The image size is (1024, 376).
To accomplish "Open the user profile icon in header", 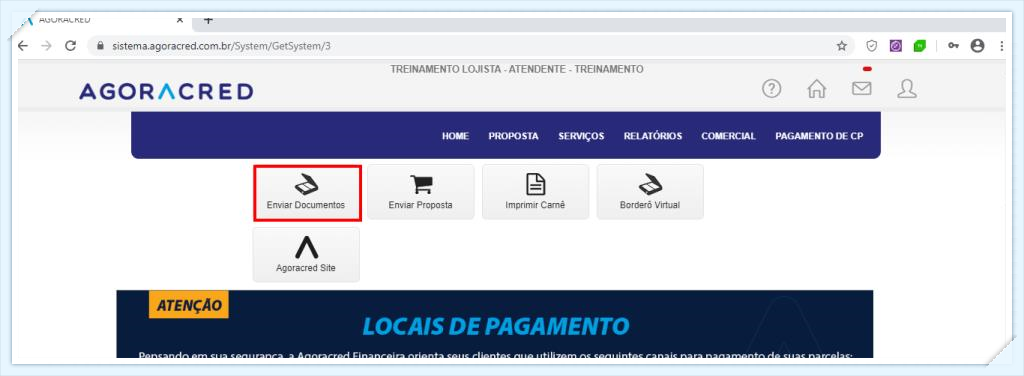I will (906, 88).
